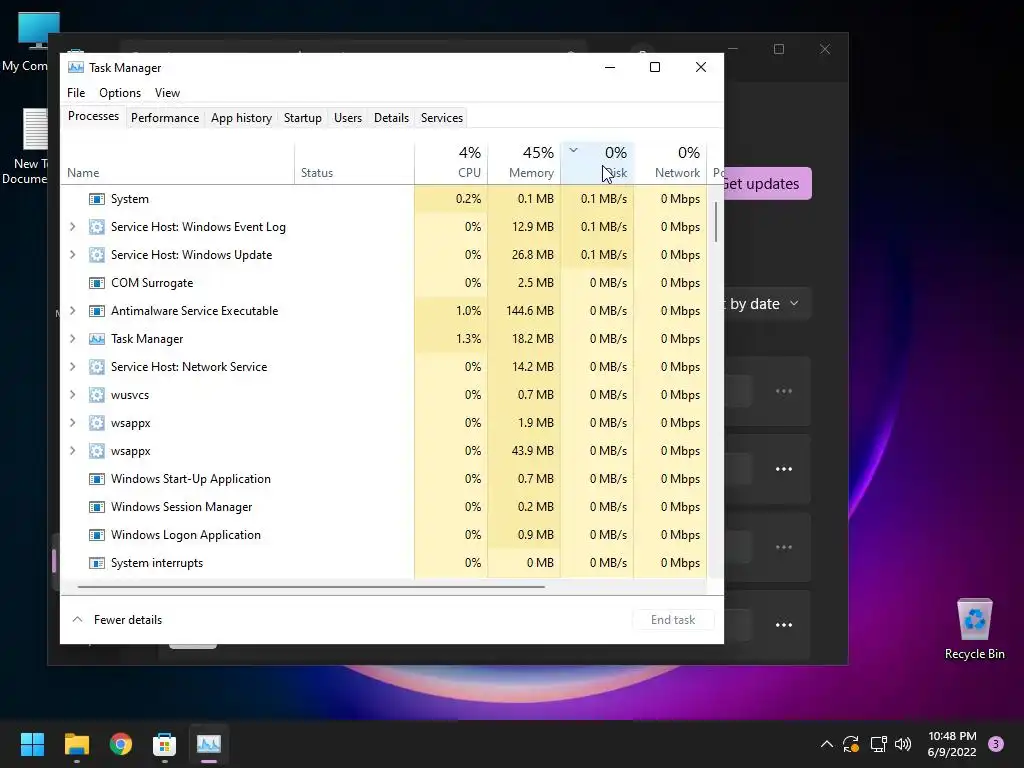
Task: Expand the 1.9 MB wsappx row
Action: [x=72, y=423]
